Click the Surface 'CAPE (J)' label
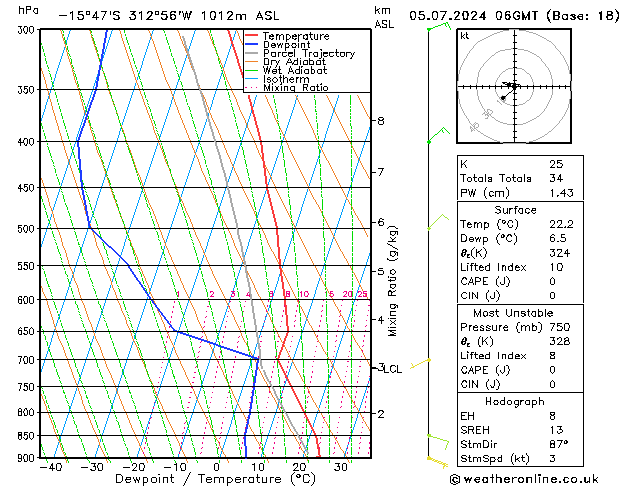 (x=485, y=281)
